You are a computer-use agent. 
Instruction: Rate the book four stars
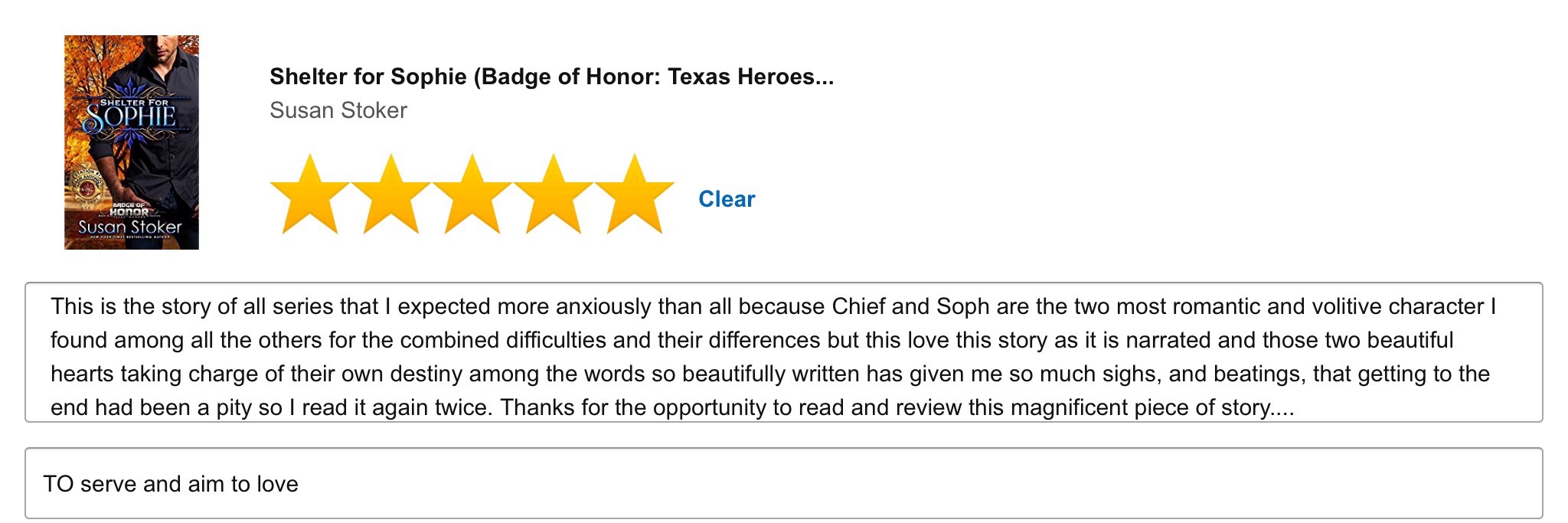(553, 195)
